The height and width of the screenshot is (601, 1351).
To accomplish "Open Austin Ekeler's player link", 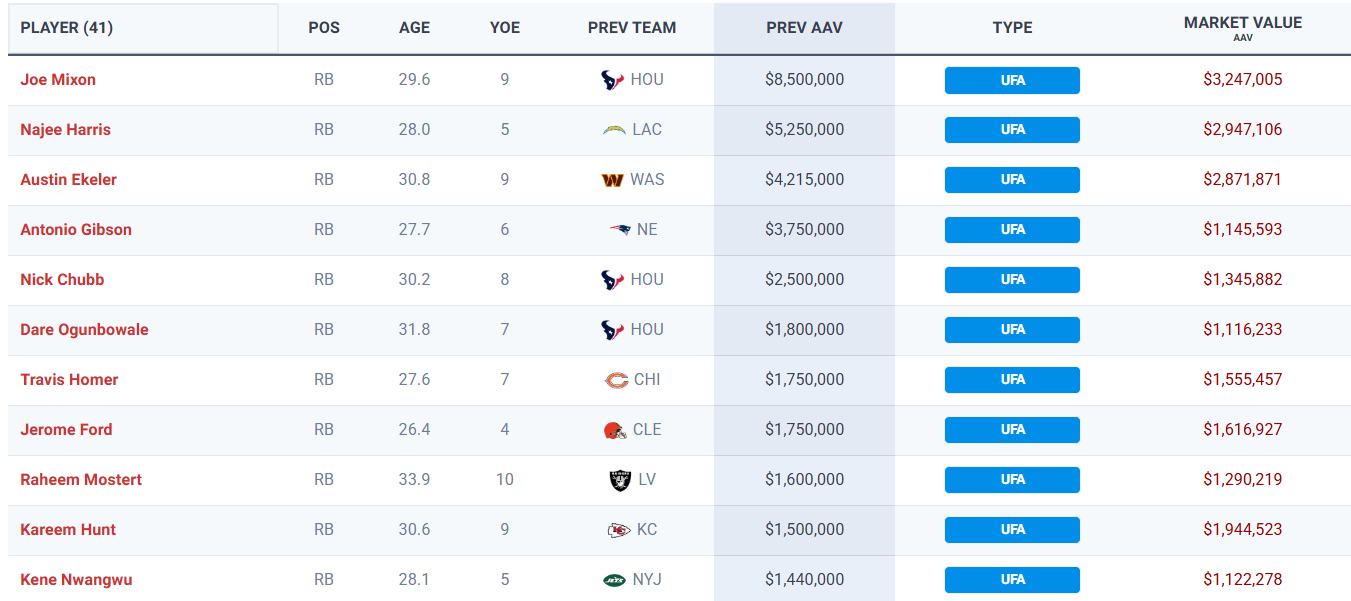I will point(68,180).
